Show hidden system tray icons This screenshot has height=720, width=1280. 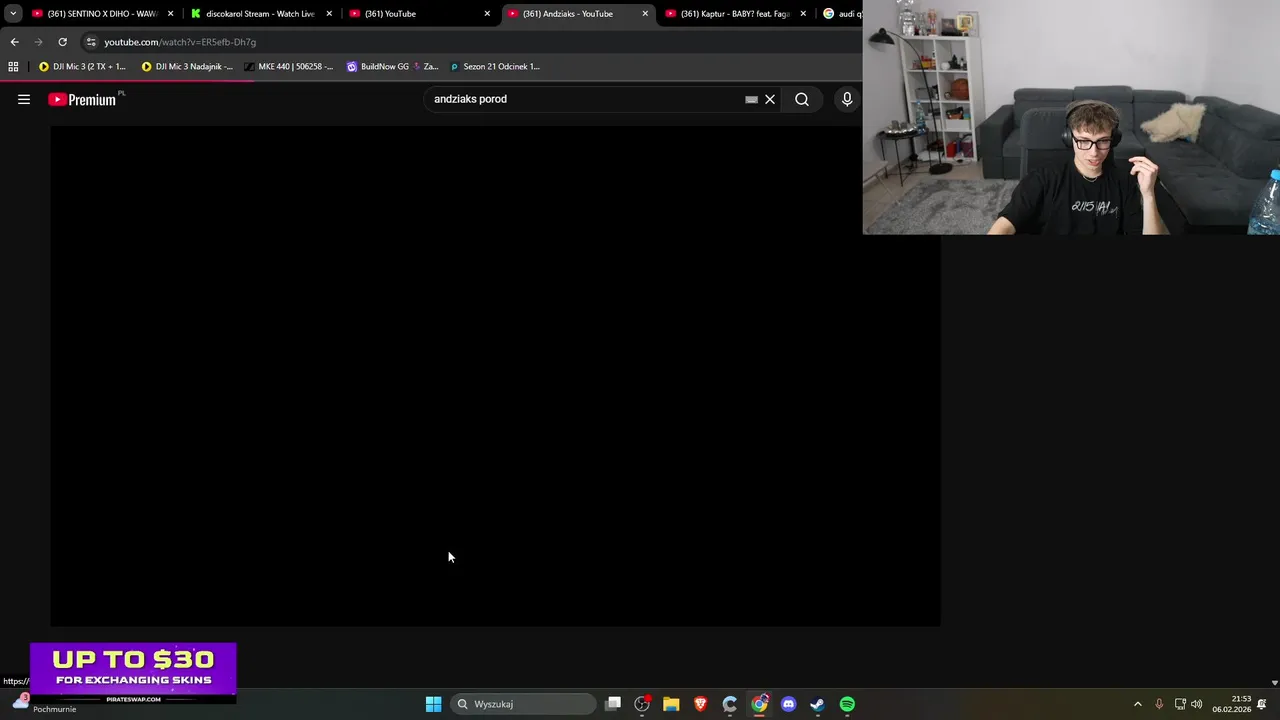pyautogui.click(x=1137, y=704)
